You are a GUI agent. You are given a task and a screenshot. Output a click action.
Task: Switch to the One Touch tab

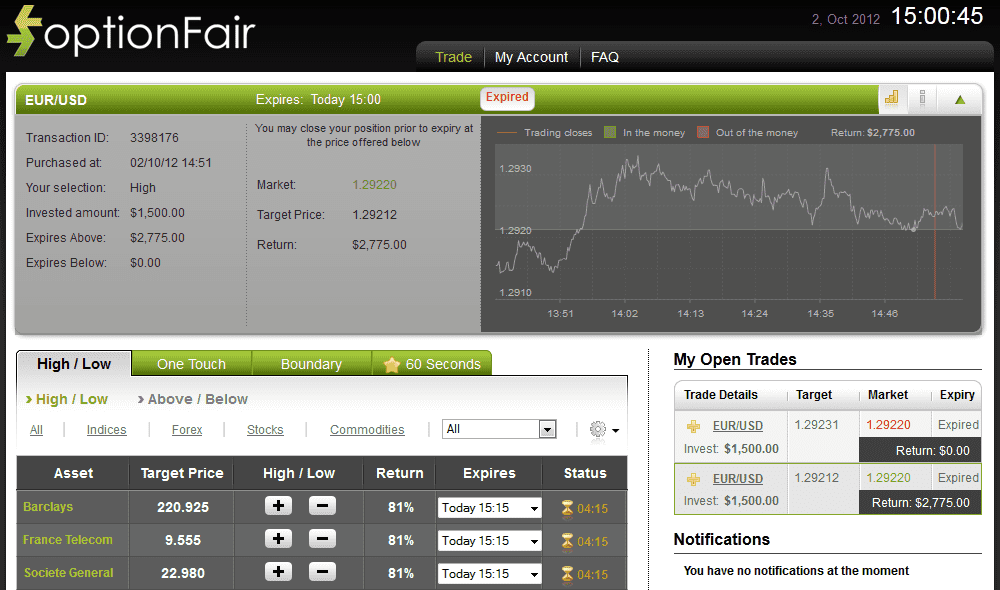point(191,363)
